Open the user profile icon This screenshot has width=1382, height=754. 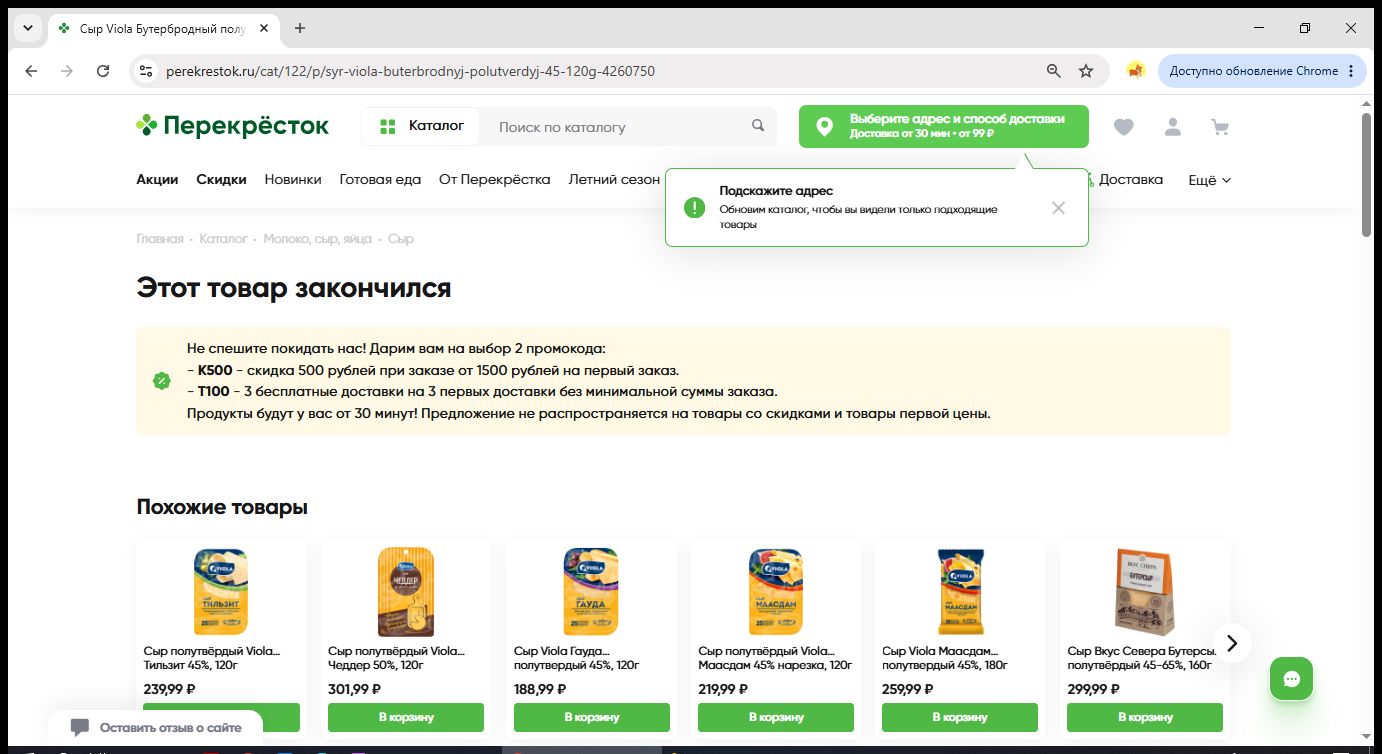1172,127
